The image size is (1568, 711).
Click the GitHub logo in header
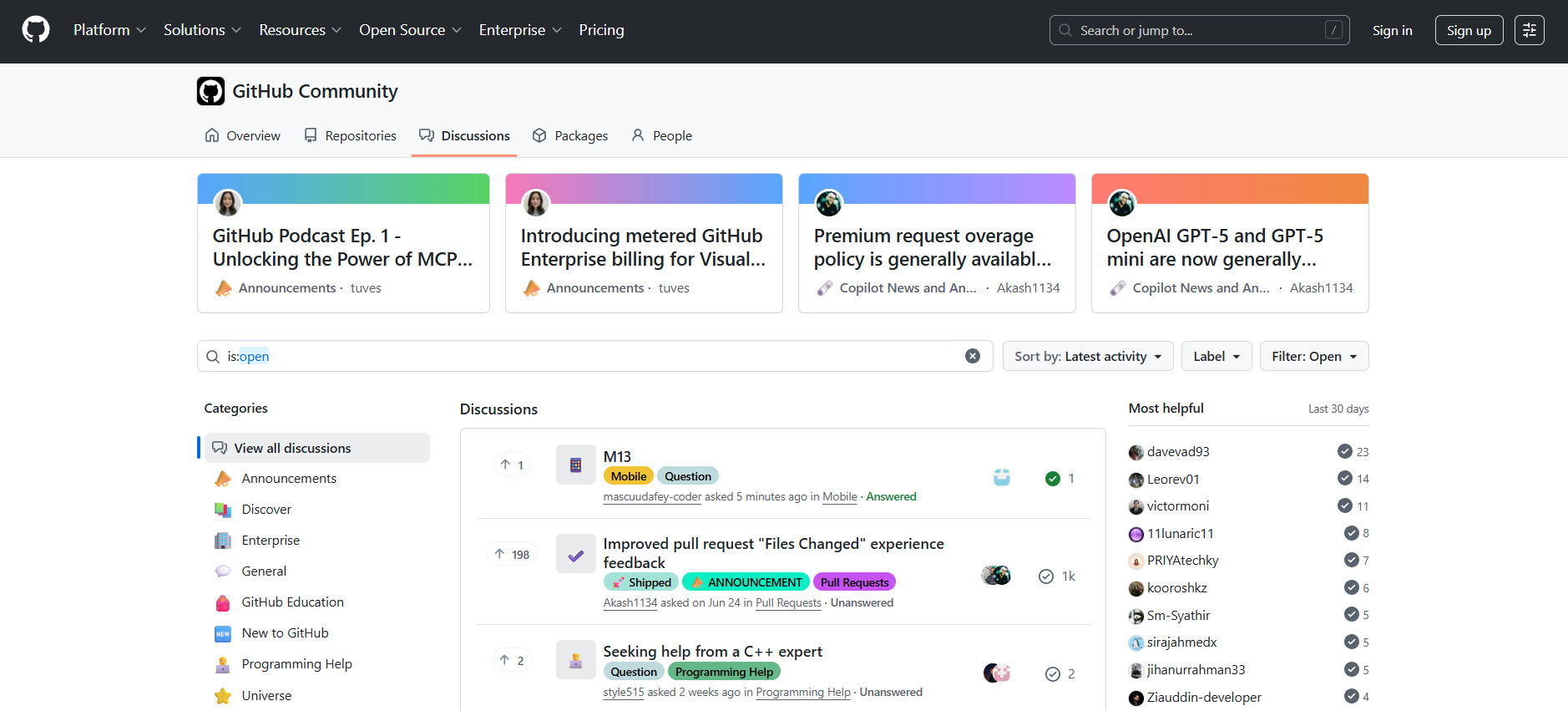pos(36,30)
